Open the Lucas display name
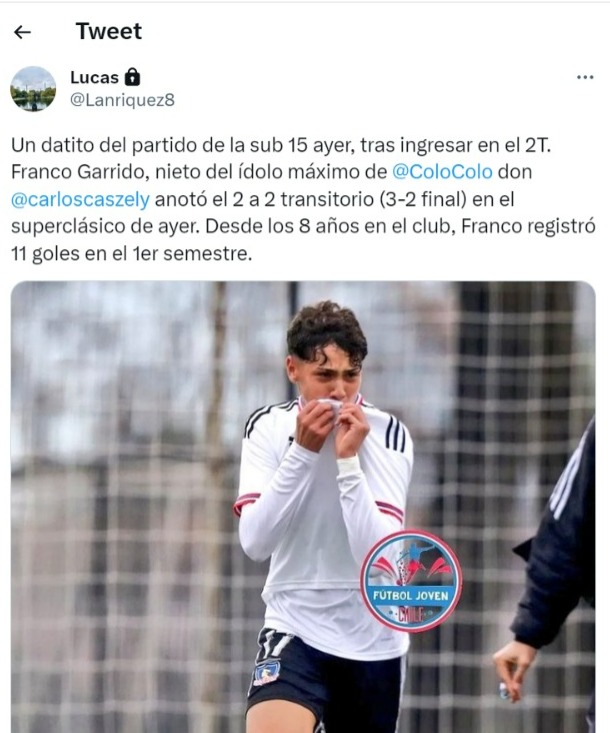The width and height of the screenshot is (610, 733). pyautogui.click(x=94, y=78)
